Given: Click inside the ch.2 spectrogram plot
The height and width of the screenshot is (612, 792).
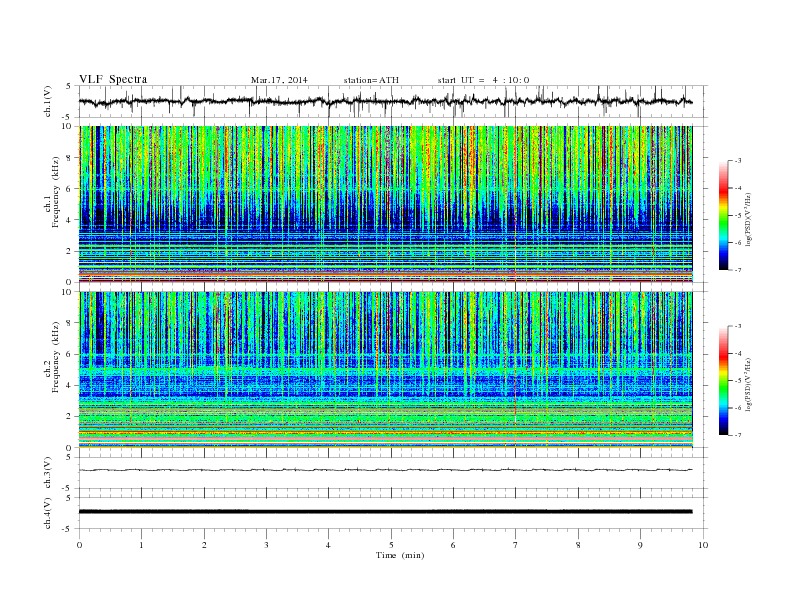Looking at the screenshot, I should coord(385,370).
